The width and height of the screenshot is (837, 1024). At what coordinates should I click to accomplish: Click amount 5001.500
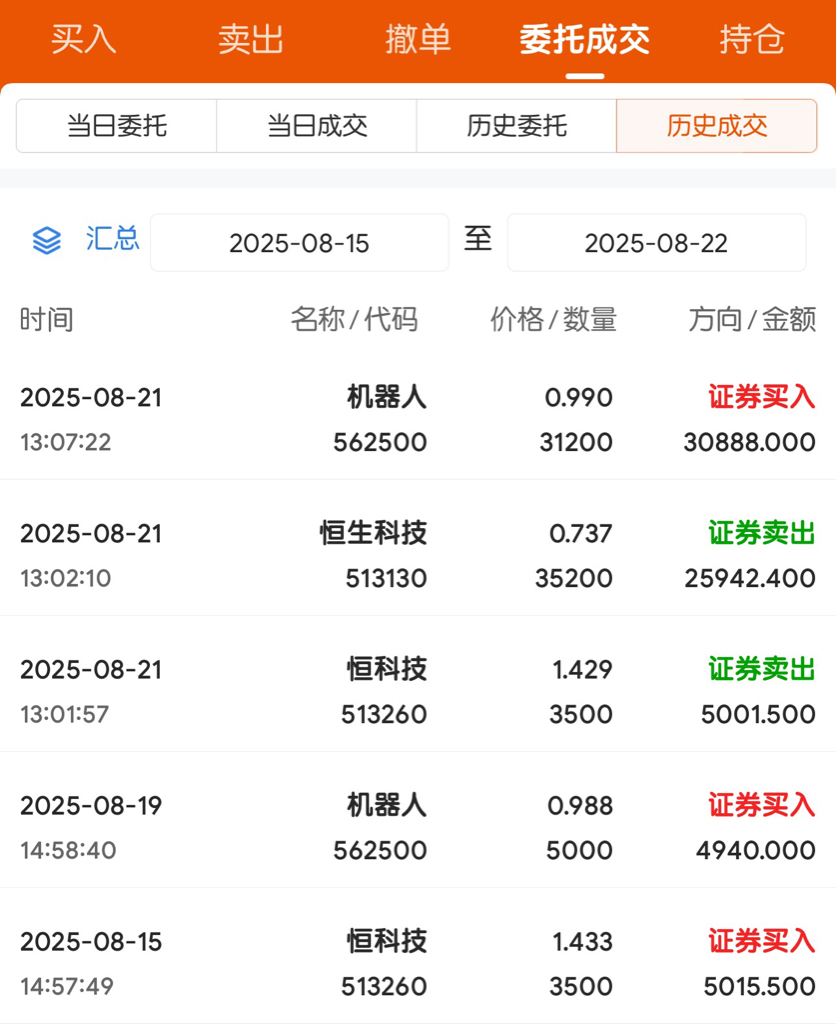[x=759, y=714]
